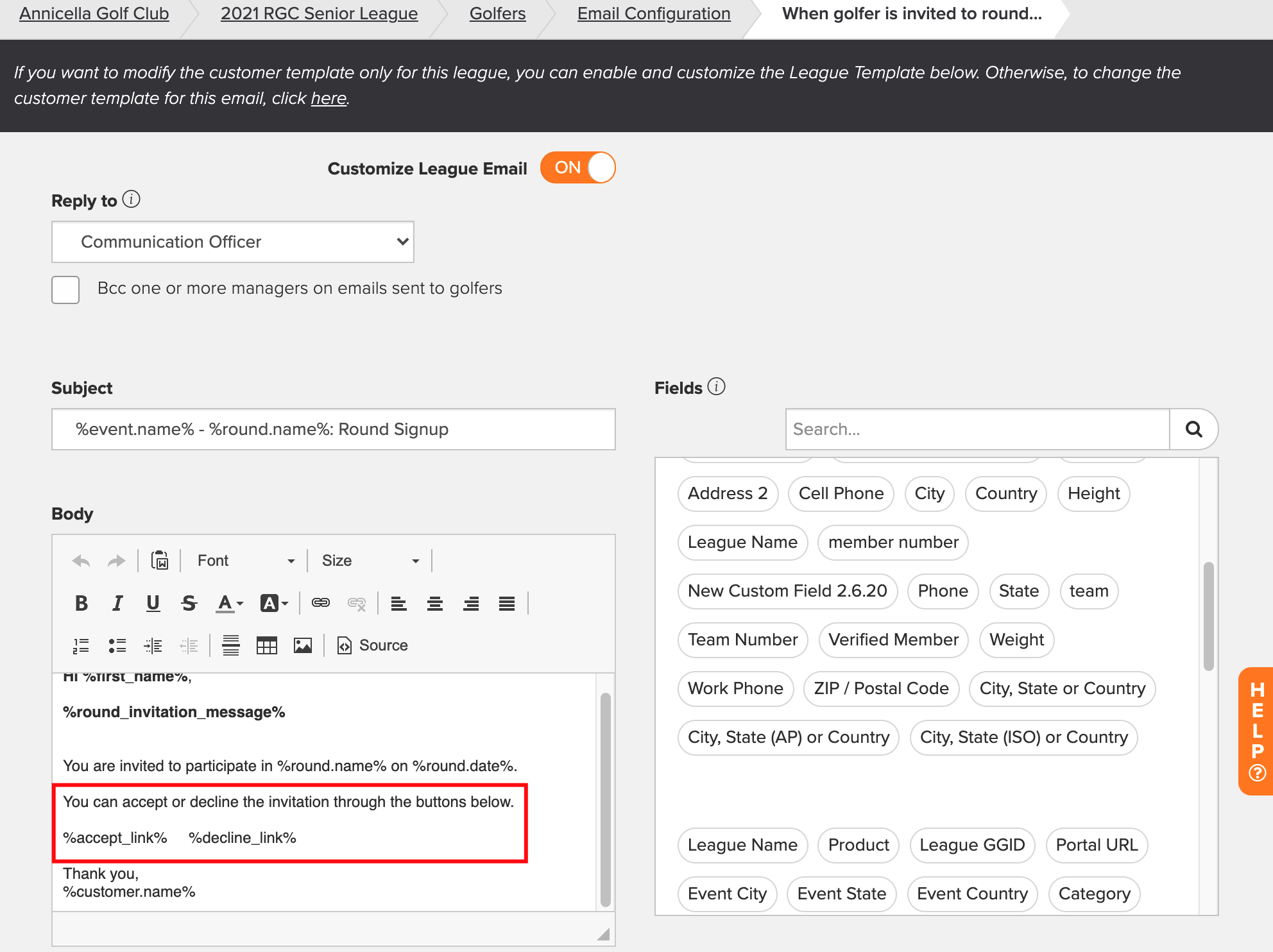Insert Weight field
The height and width of the screenshot is (952, 1273).
click(x=1016, y=640)
